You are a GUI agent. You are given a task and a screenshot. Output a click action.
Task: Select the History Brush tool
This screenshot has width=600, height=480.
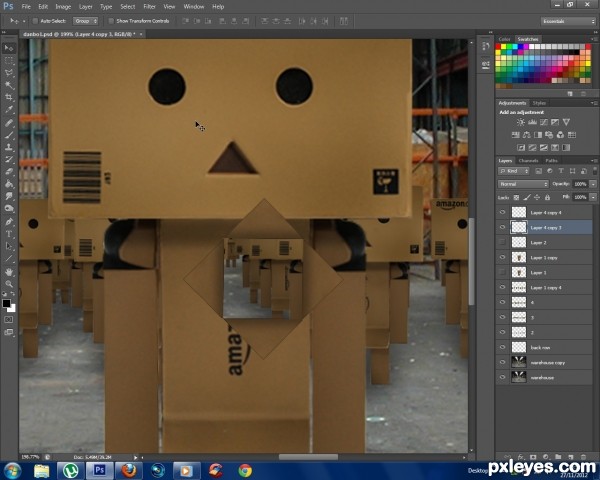[x=9, y=159]
